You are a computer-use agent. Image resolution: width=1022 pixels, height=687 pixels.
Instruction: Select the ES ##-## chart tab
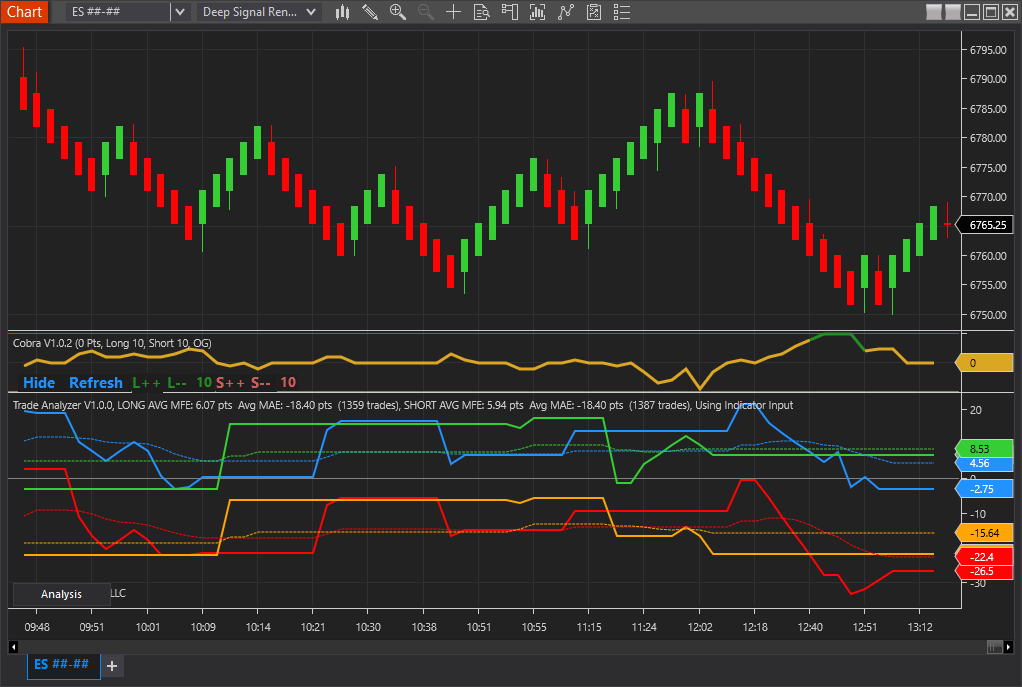tap(62, 664)
